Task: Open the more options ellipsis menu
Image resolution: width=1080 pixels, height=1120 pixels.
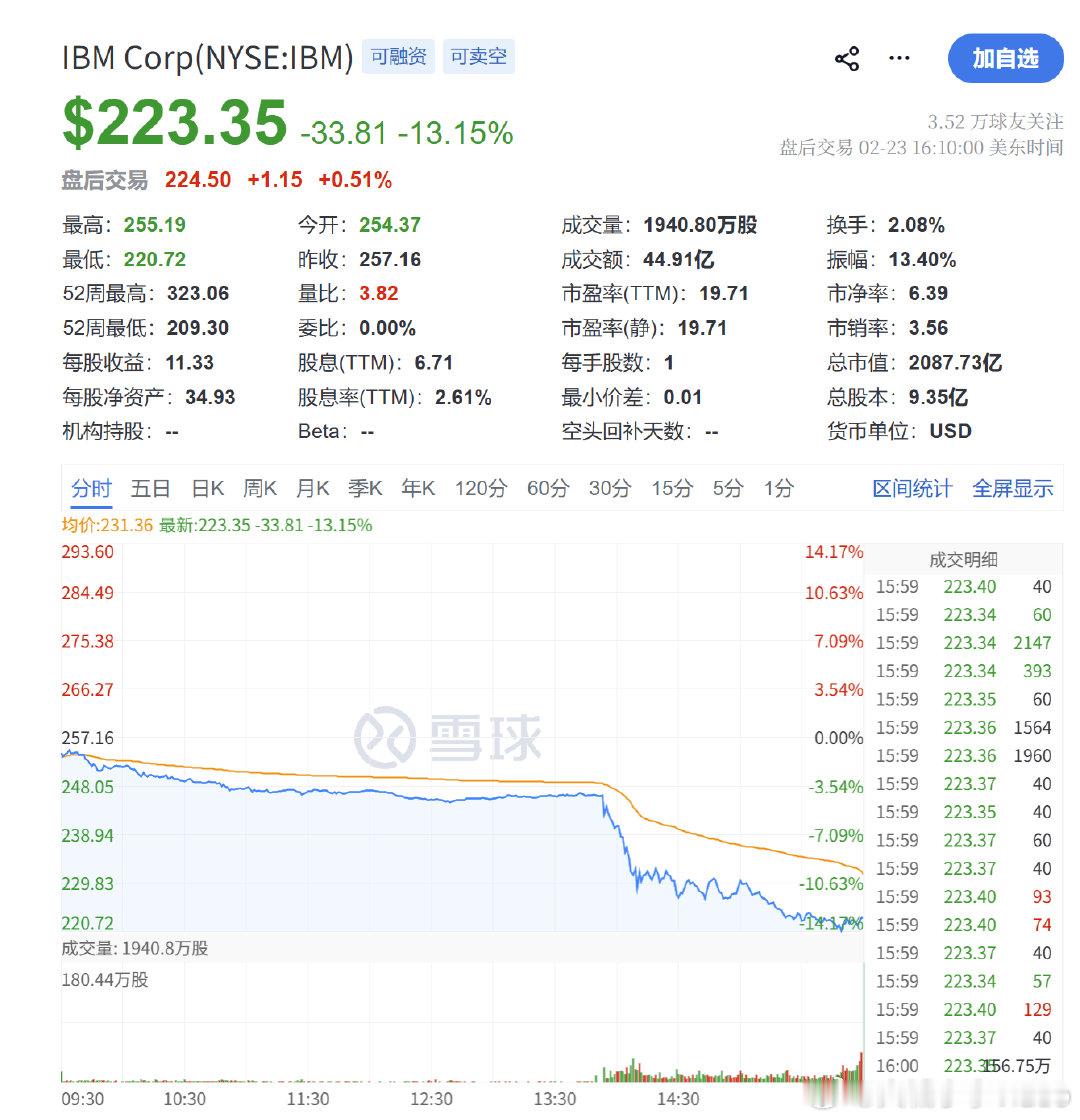Action: [898, 59]
